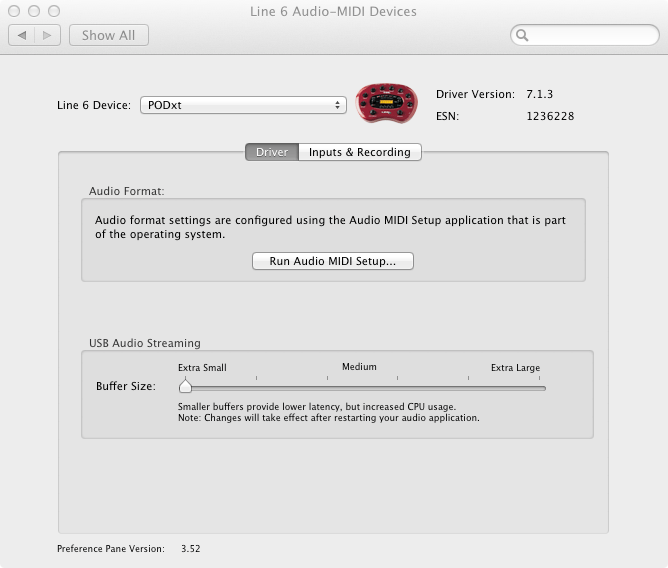Click the magnifying glass search icon
Image resolution: width=668 pixels, height=568 pixels.
pyautogui.click(x=522, y=35)
